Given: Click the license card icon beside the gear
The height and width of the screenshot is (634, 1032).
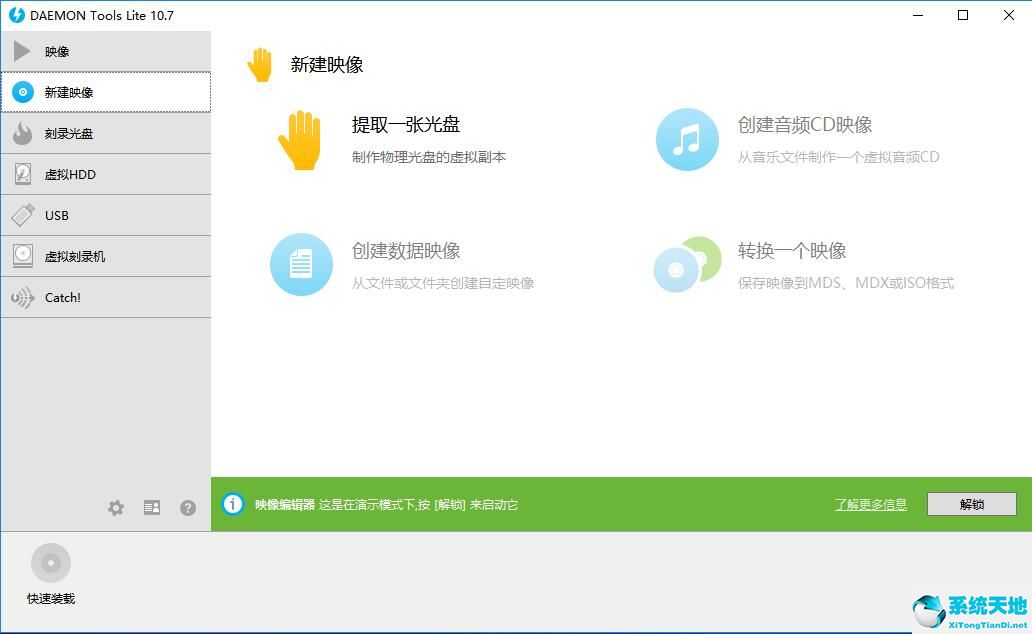Looking at the screenshot, I should [152, 508].
